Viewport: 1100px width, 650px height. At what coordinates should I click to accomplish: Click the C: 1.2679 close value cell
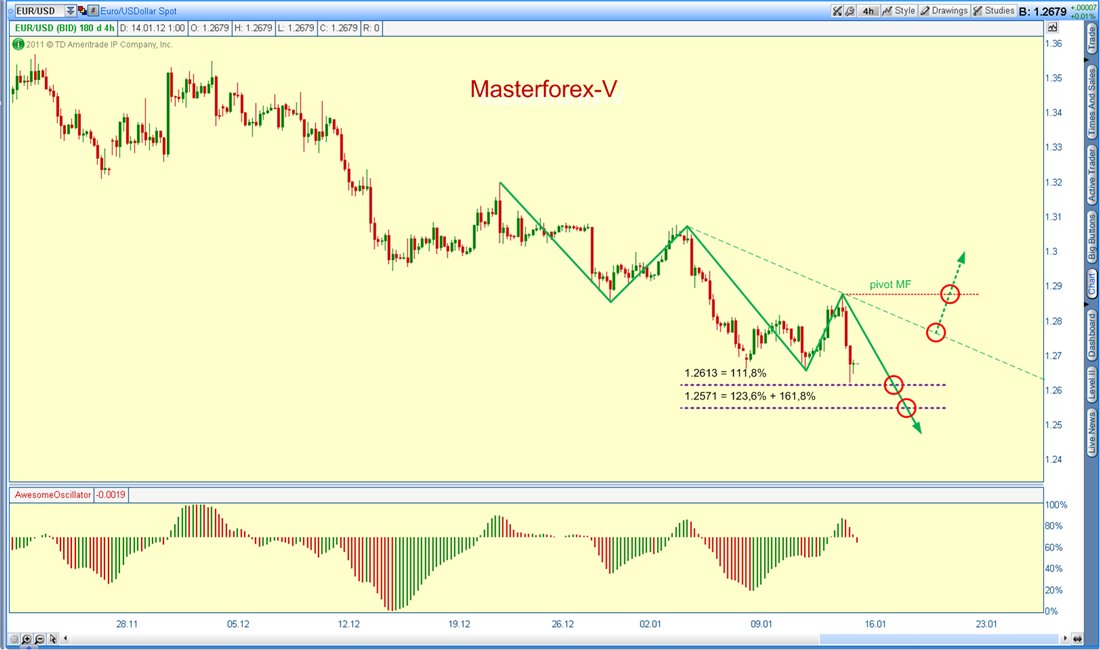point(339,28)
